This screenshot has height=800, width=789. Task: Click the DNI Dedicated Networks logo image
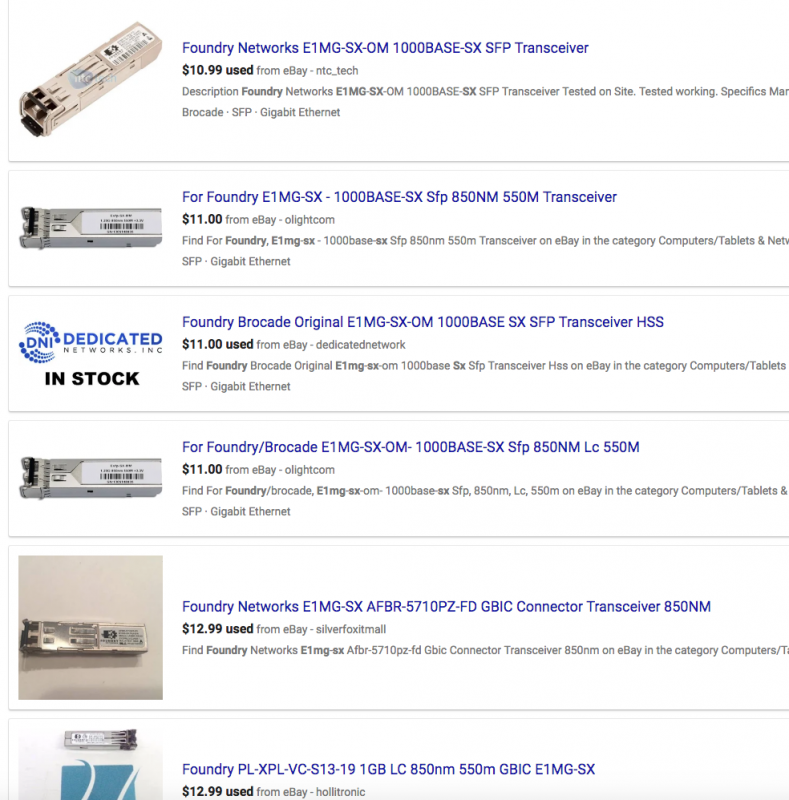coord(91,342)
